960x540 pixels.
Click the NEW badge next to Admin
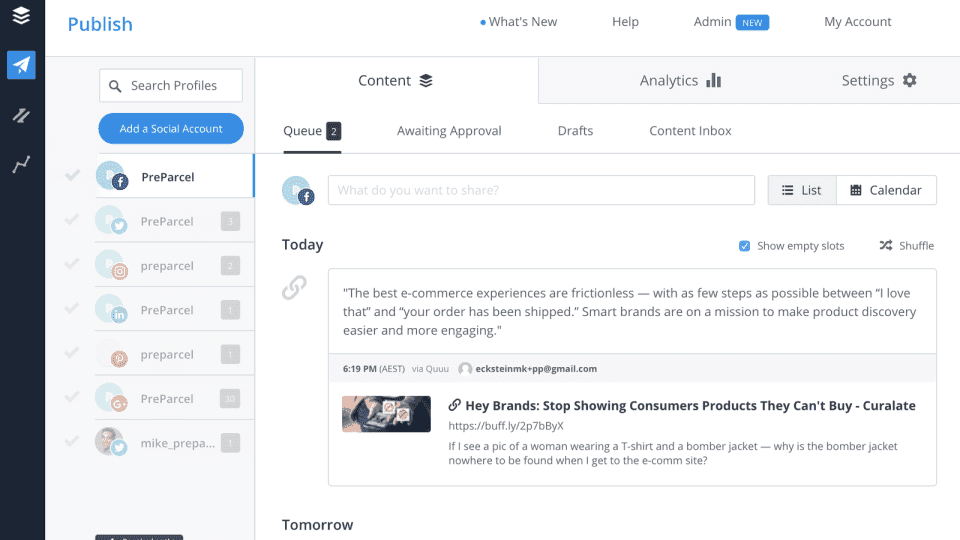tap(752, 23)
